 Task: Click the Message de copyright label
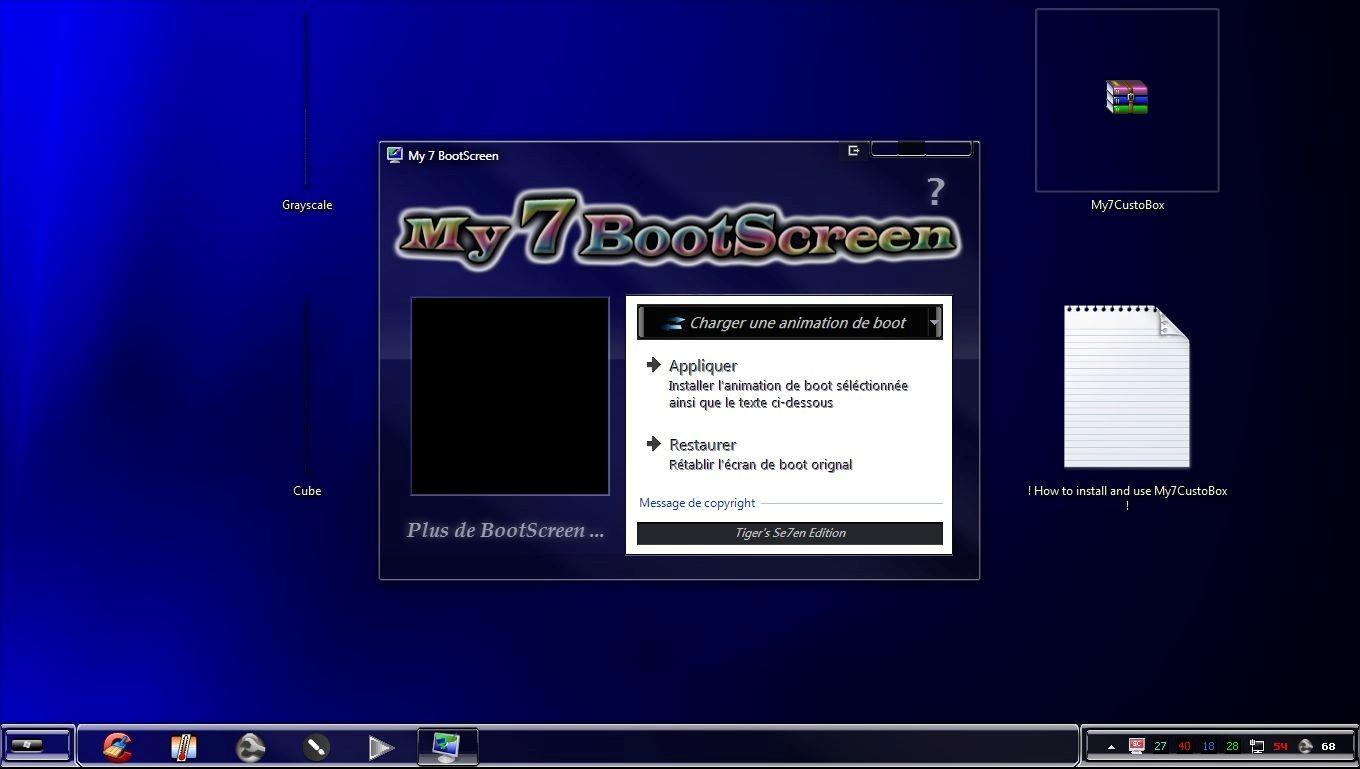point(697,503)
